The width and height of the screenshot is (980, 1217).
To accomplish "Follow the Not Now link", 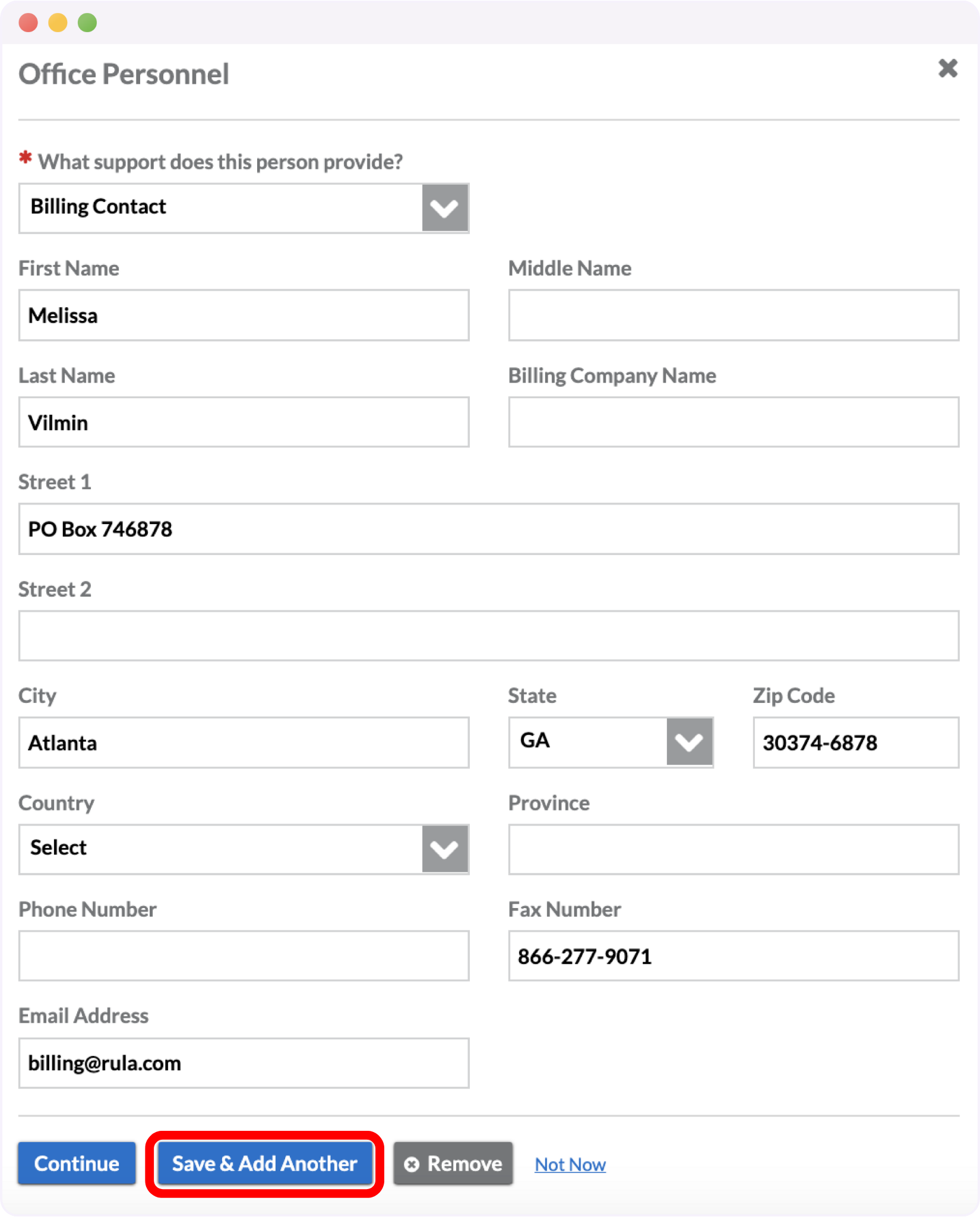I will pos(570,1165).
